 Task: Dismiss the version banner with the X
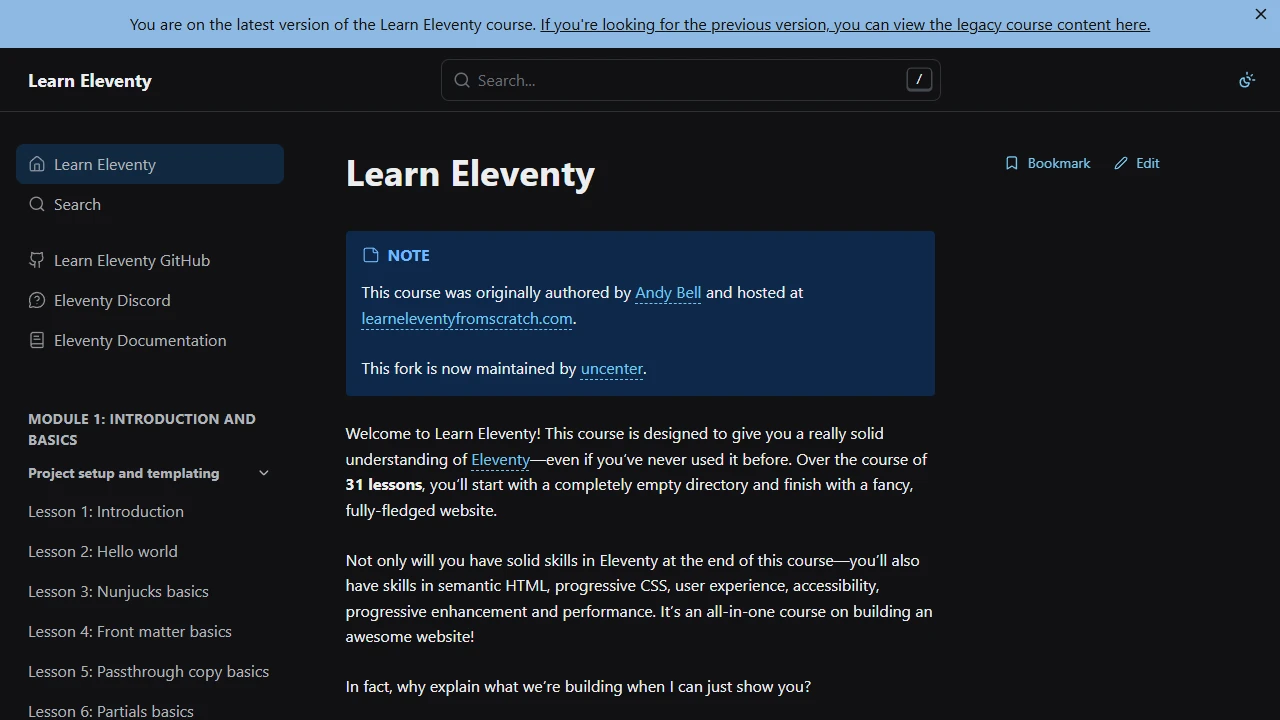[x=1260, y=14]
